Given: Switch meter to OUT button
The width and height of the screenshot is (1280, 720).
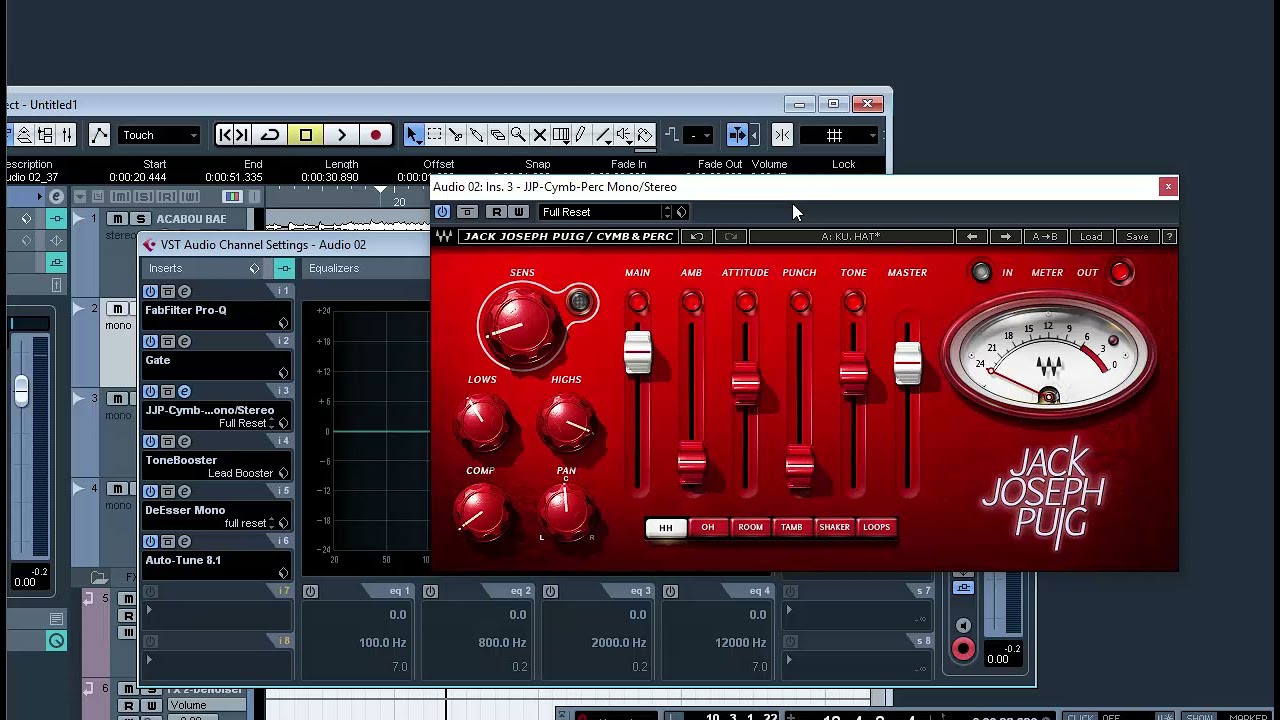Looking at the screenshot, I should [x=1120, y=272].
